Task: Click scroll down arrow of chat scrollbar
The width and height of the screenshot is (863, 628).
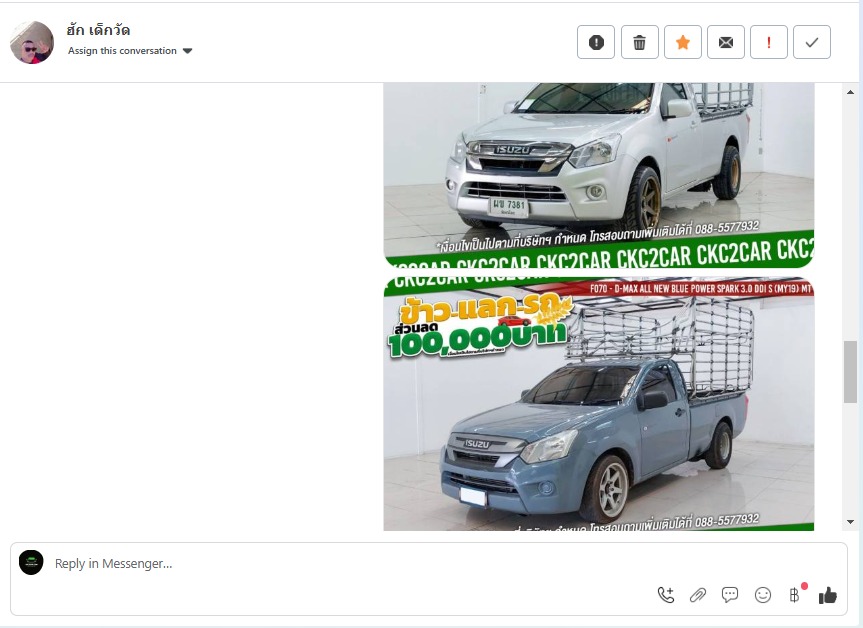Action: coord(850,522)
